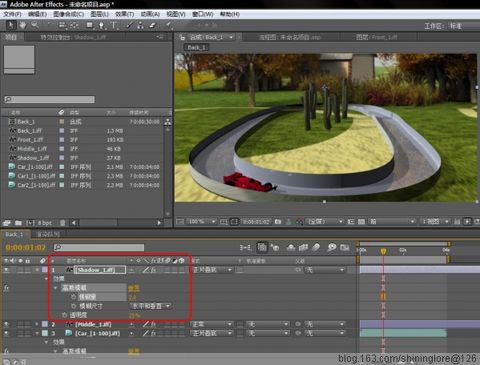Click the timeline auto-keyframe magnifier icon
Image resolution: width=480 pixels, height=365 pixels.
coord(332,247)
